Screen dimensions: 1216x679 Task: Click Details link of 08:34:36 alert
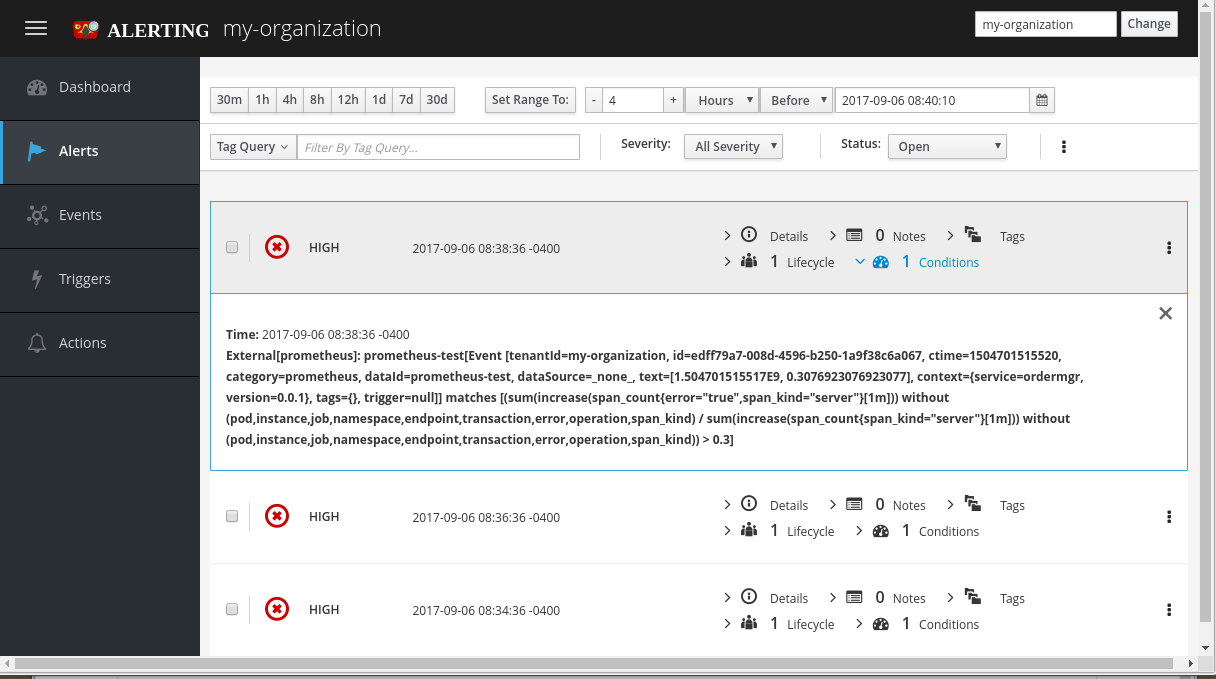(789, 598)
